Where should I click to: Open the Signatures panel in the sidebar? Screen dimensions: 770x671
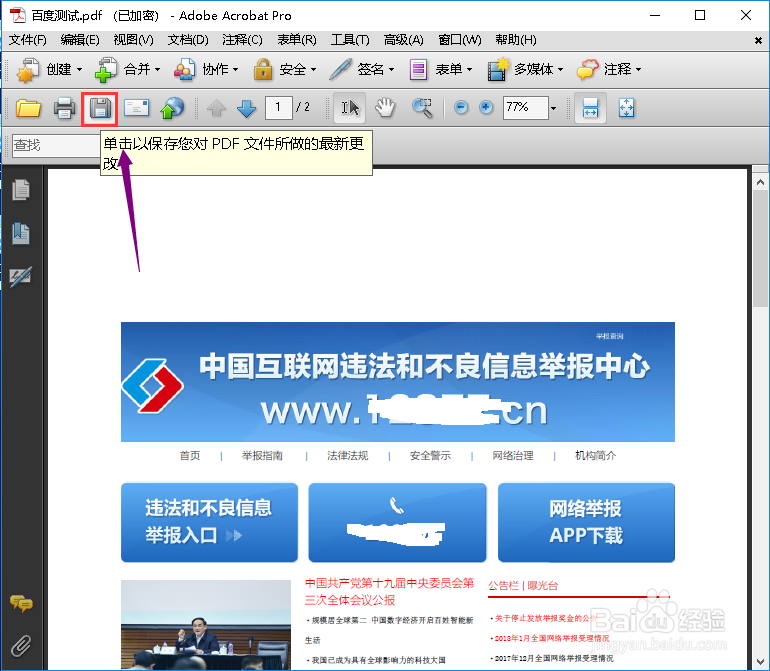(x=21, y=277)
